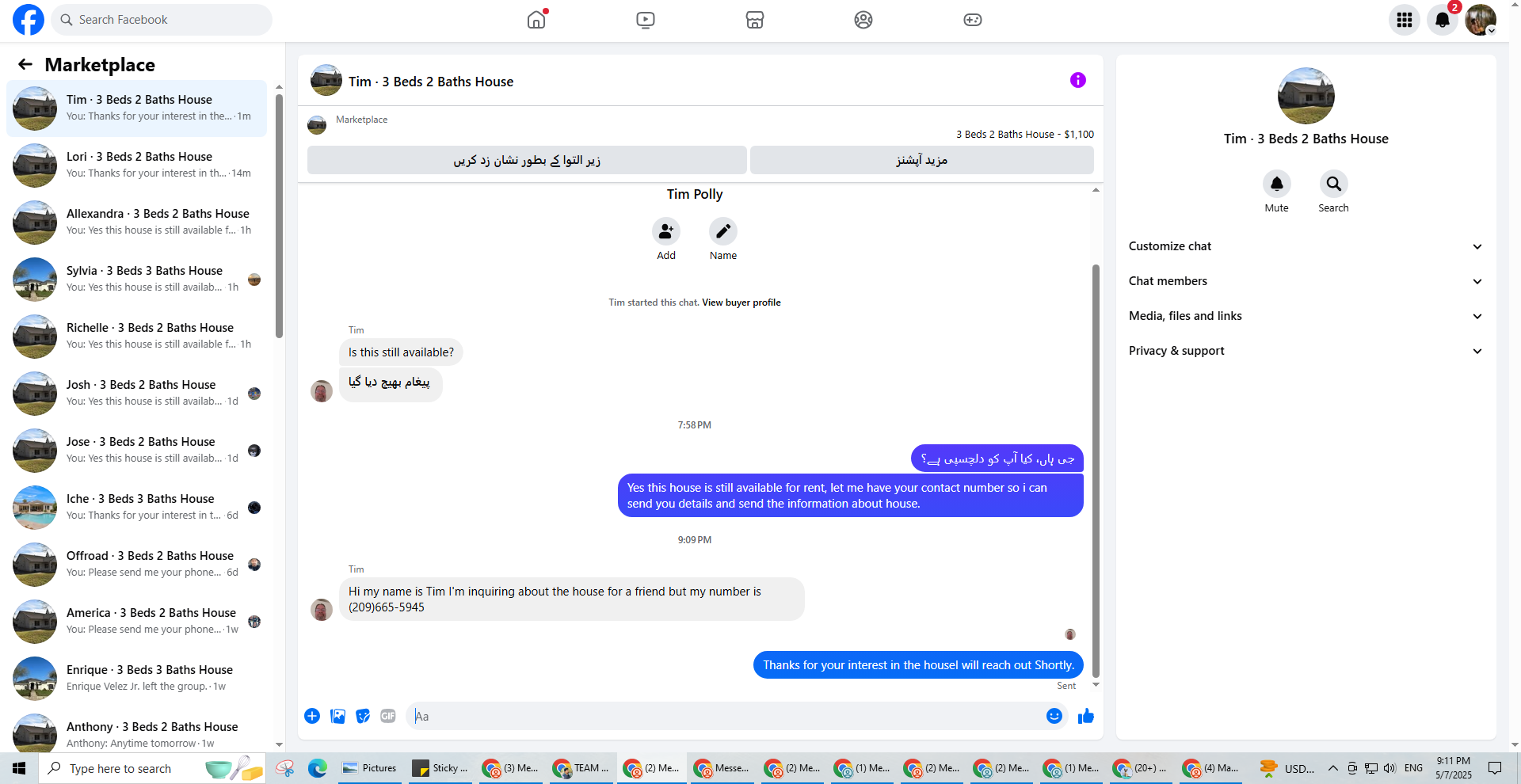Open the Facebook logo home
Viewport: 1521px width, 784px height.
tap(29, 20)
